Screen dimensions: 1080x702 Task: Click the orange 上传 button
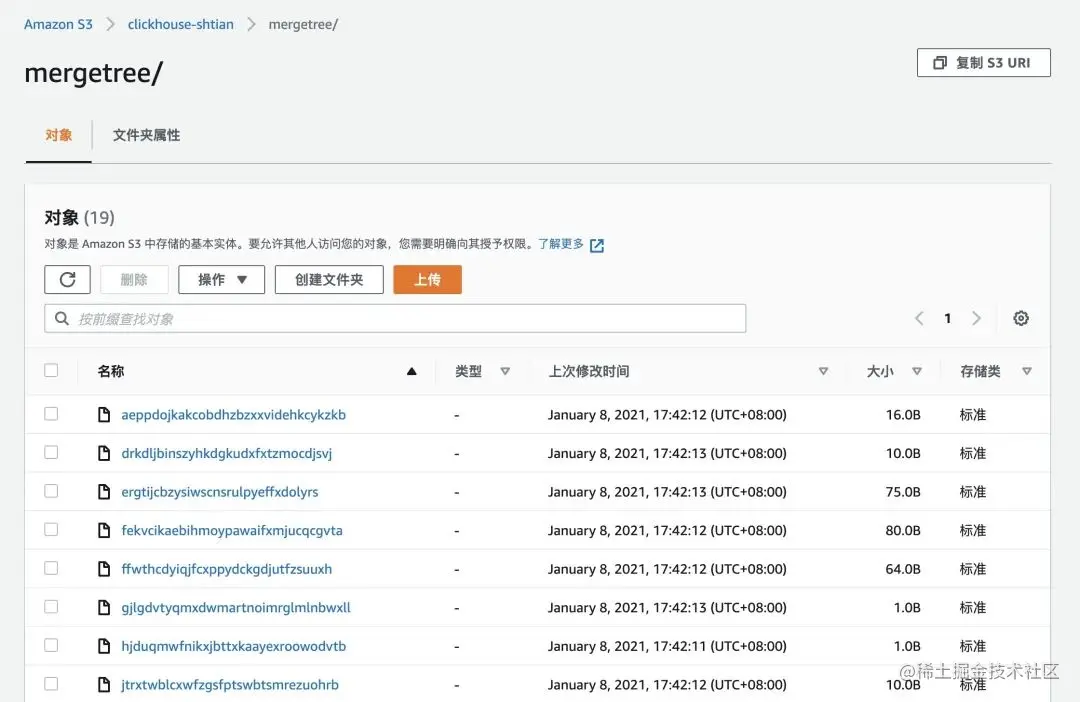pyautogui.click(x=428, y=280)
